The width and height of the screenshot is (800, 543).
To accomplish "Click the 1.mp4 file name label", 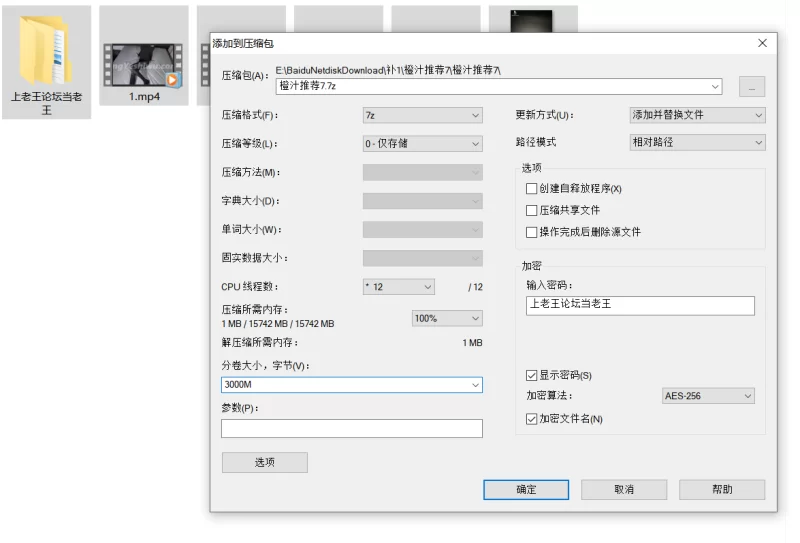I will pos(144,96).
